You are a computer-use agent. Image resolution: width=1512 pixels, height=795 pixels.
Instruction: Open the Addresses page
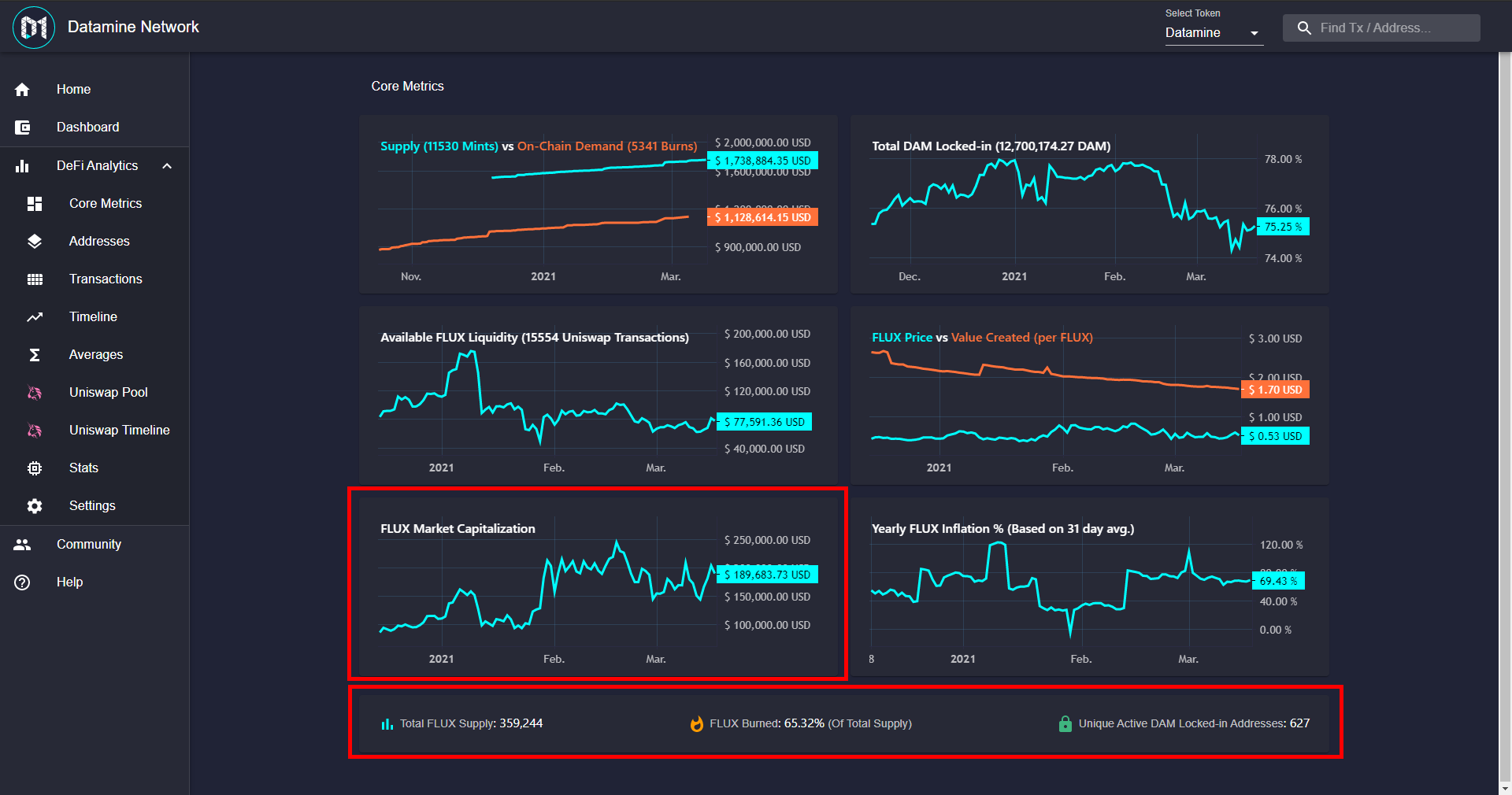tap(99, 242)
